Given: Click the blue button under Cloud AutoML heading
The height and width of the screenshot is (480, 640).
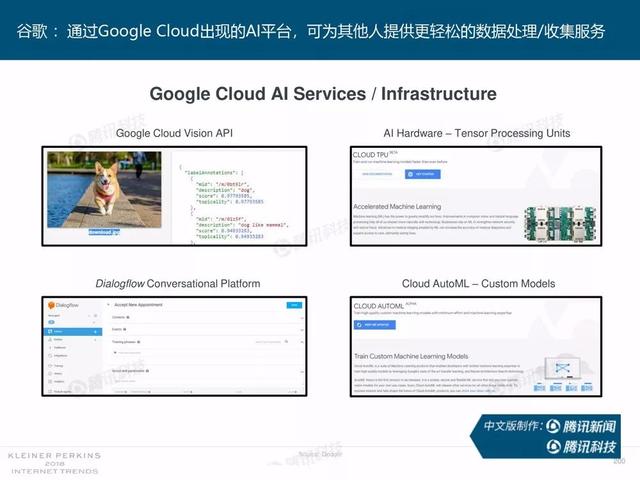Looking at the screenshot, I should (x=374, y=325).
